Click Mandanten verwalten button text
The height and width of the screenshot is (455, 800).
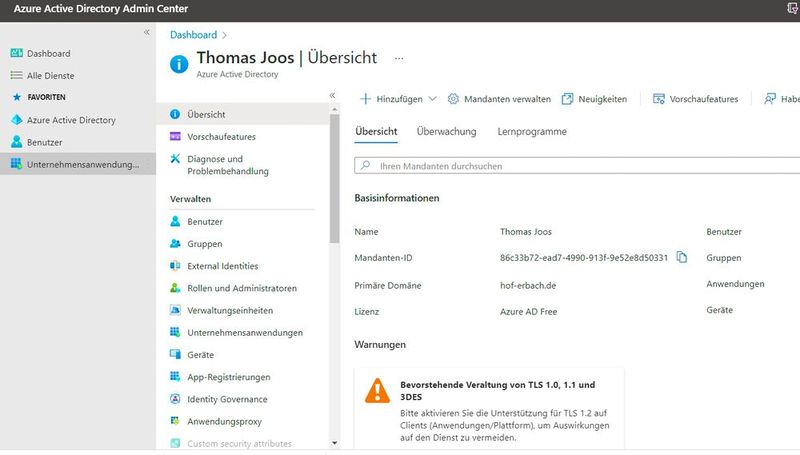[507, 99]
